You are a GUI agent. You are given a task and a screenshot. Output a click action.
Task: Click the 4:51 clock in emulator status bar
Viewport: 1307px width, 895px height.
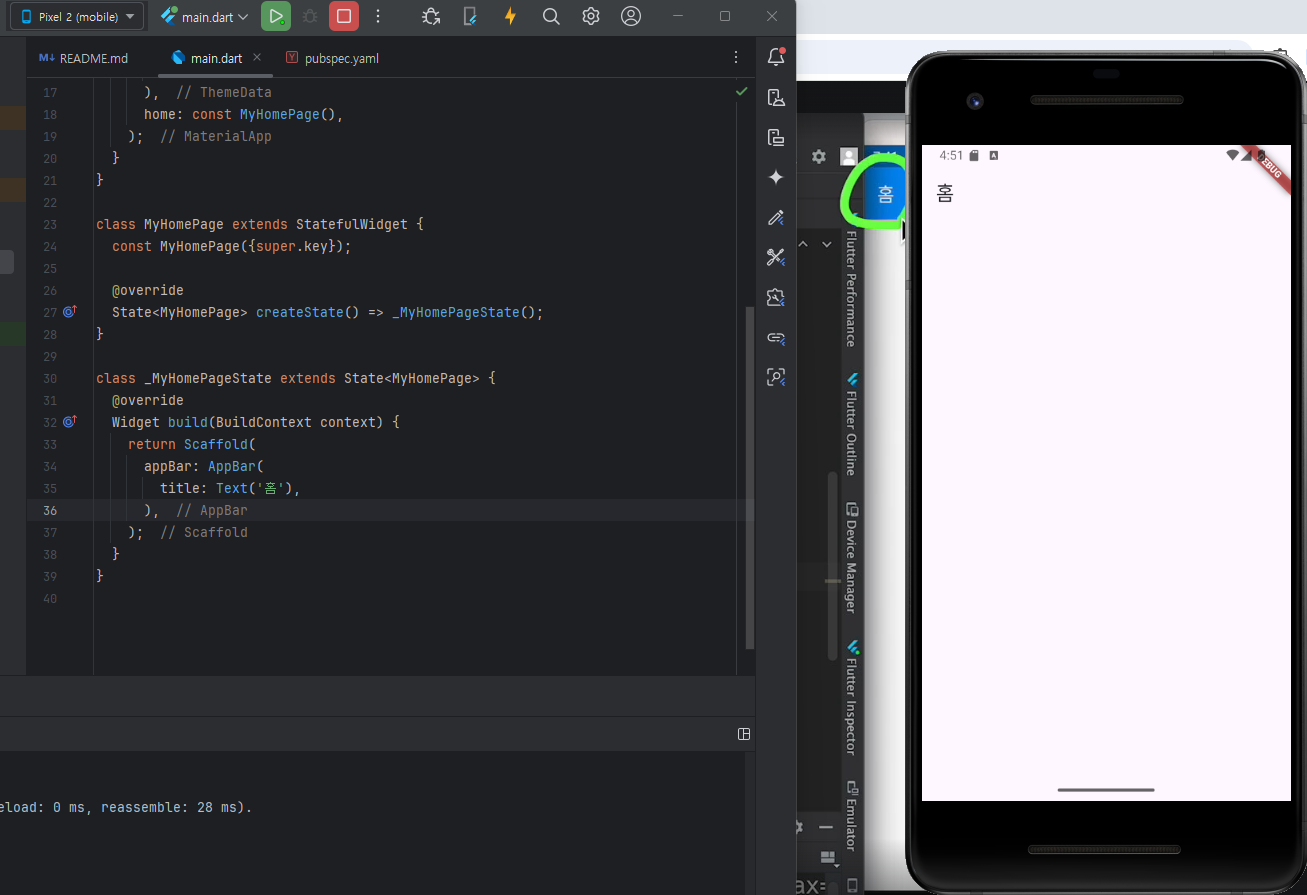951,155
